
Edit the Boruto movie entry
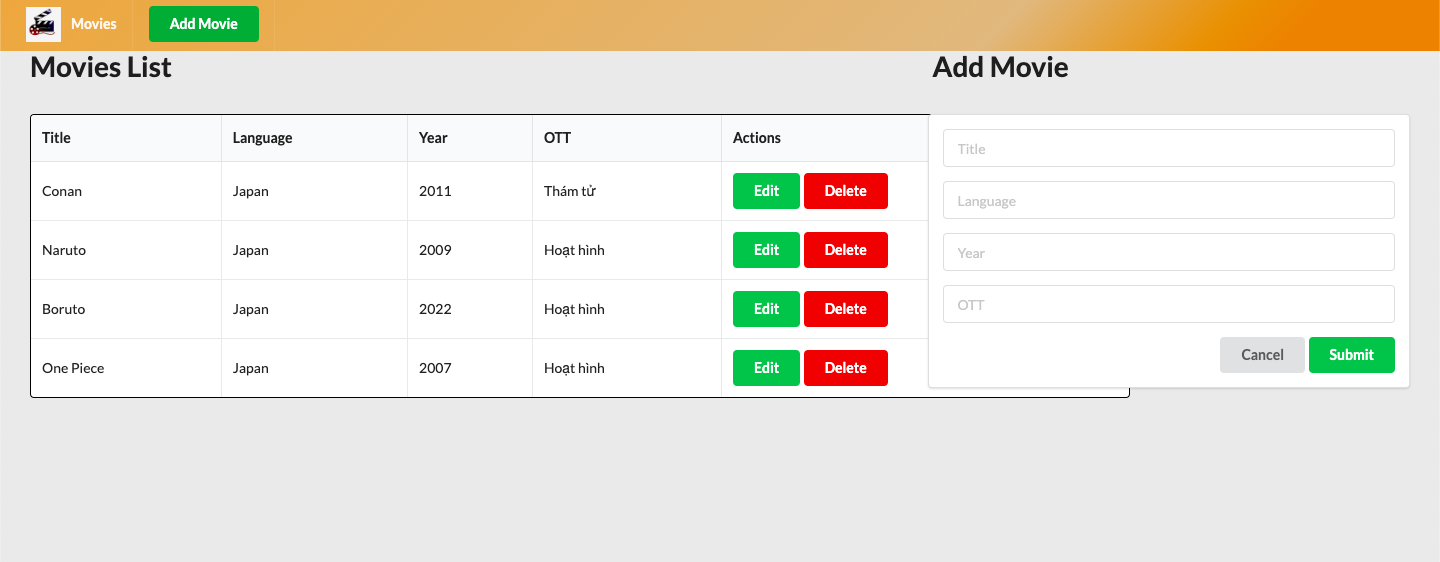[766, 309]
